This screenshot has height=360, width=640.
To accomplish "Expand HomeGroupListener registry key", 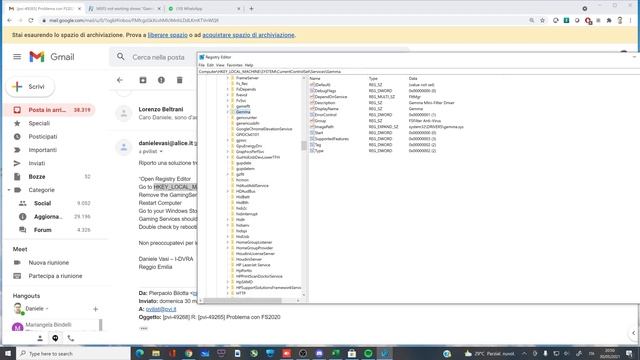I will tap(228, 242).
